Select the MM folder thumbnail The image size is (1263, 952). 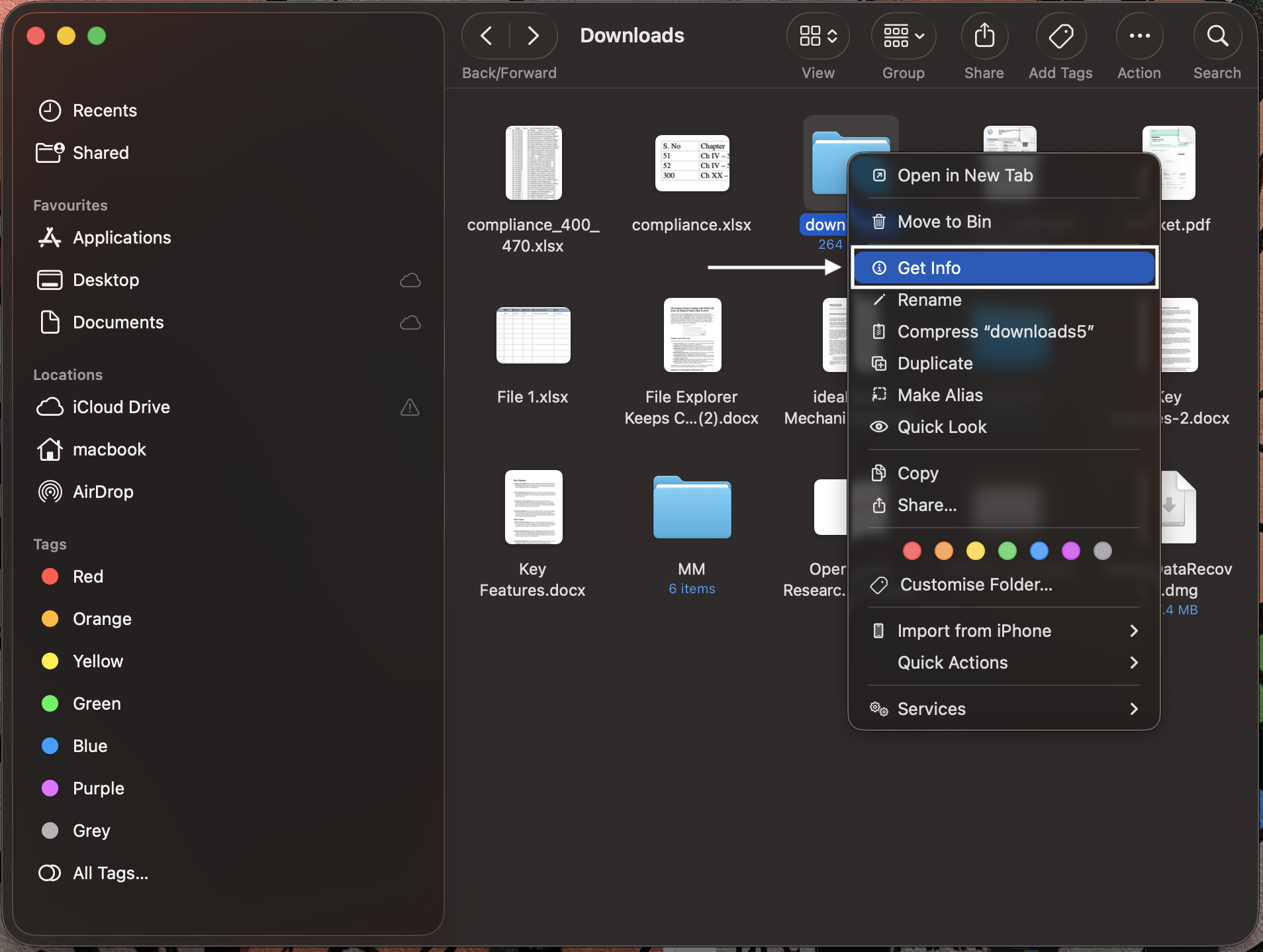click(692, 508)
